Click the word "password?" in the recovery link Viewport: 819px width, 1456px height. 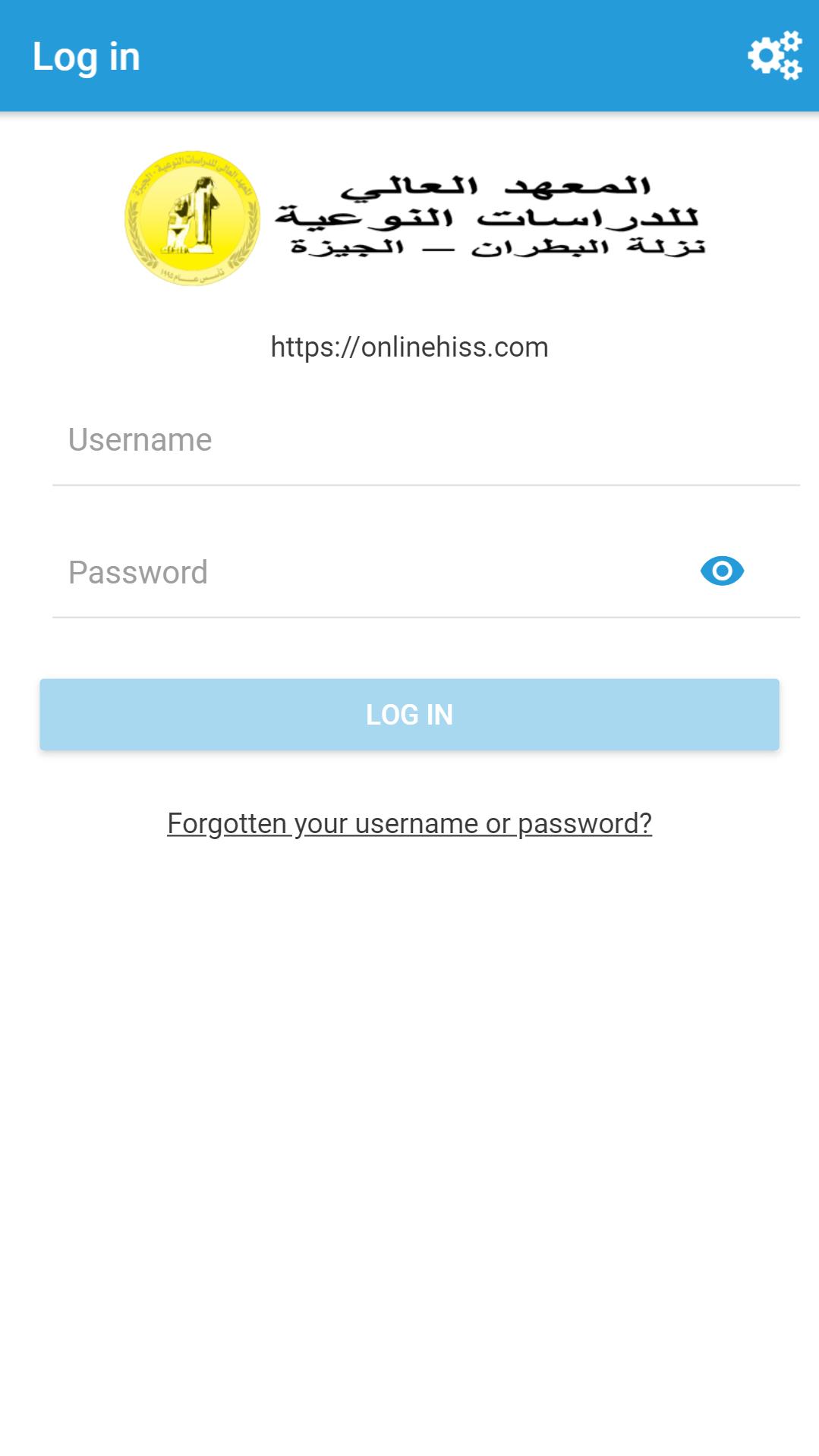(x=584, y=824)
